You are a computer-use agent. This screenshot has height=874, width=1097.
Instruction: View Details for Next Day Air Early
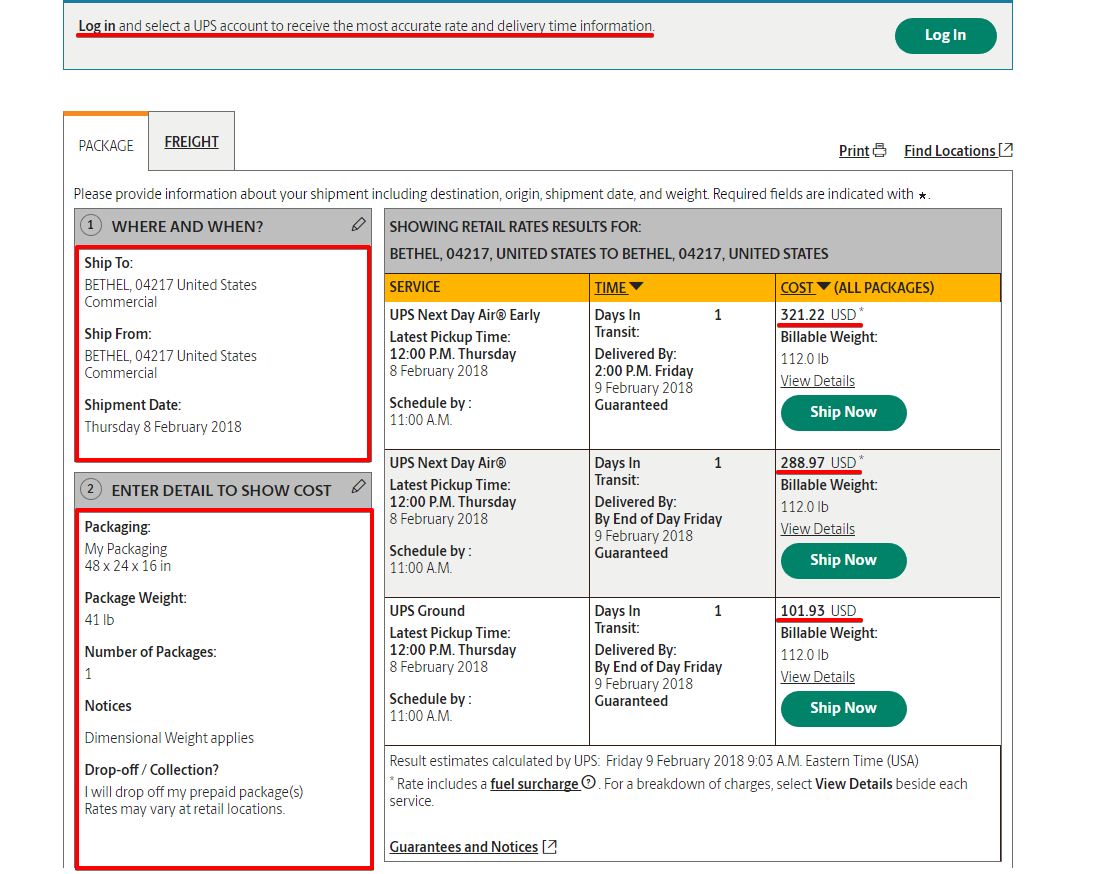tap(817, 381)
